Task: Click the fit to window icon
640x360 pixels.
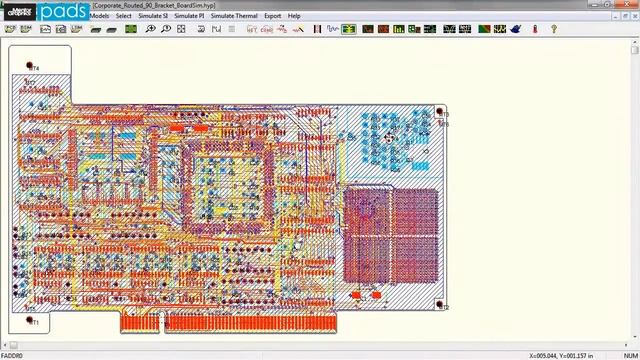Action: tap(181, 29)
